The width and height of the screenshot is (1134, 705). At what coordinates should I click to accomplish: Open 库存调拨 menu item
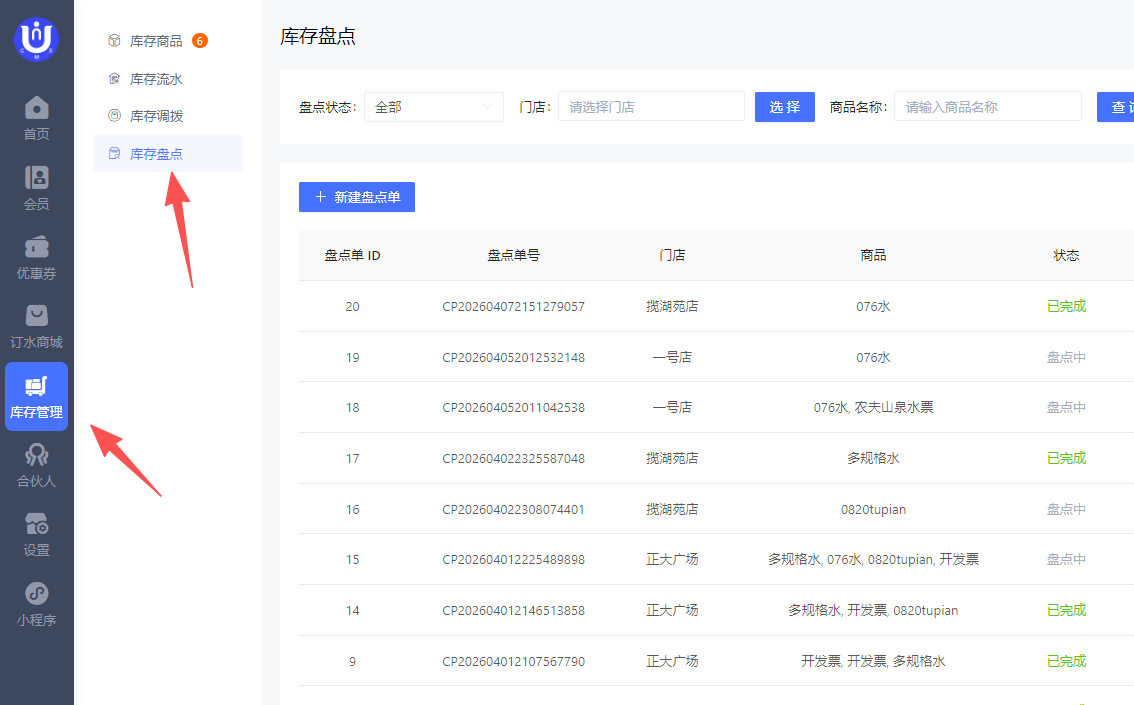pyautogui.click(x=156, y=116)
